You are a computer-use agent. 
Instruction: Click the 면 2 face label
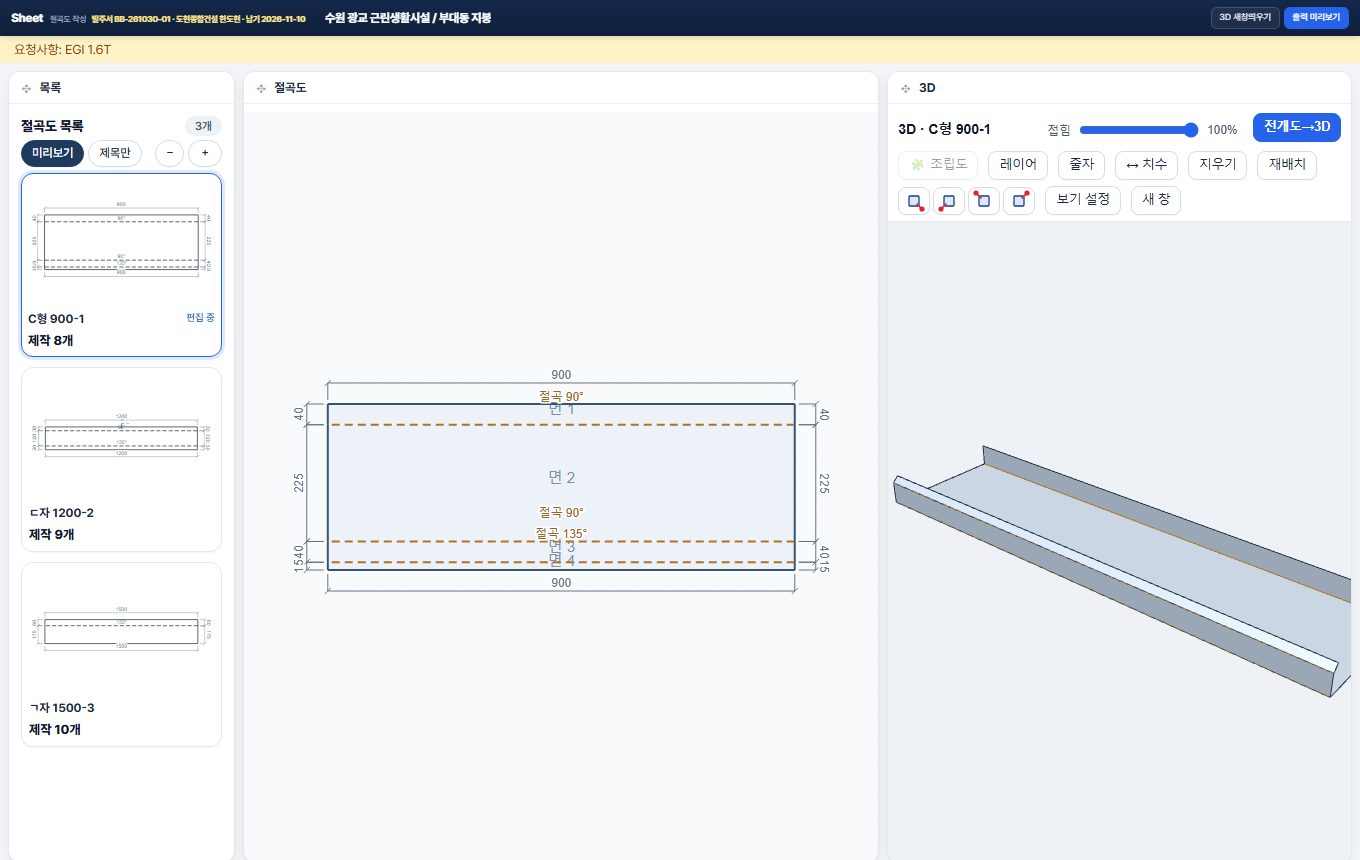561,477
